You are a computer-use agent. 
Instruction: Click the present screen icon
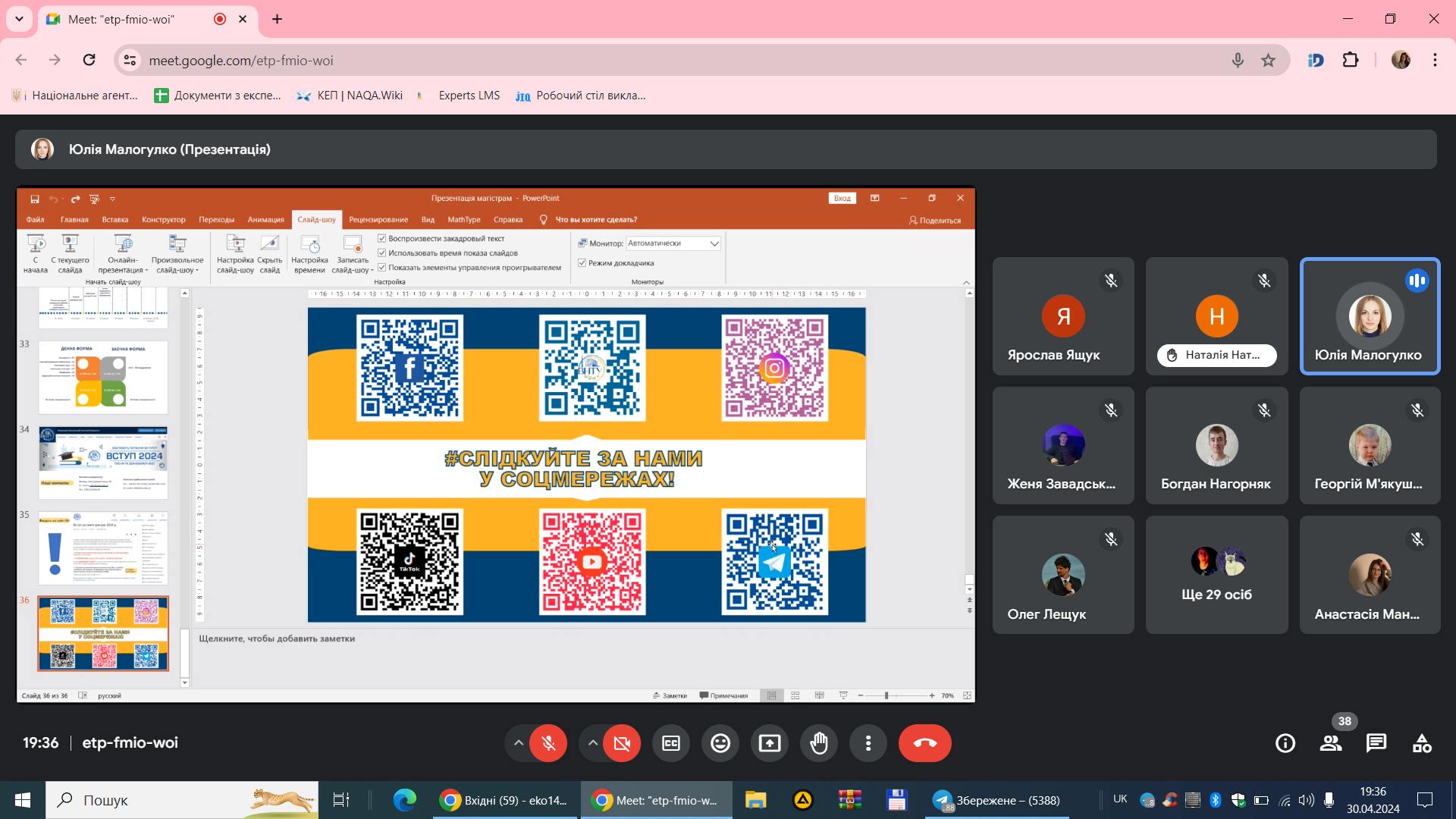tap(770, 743)
